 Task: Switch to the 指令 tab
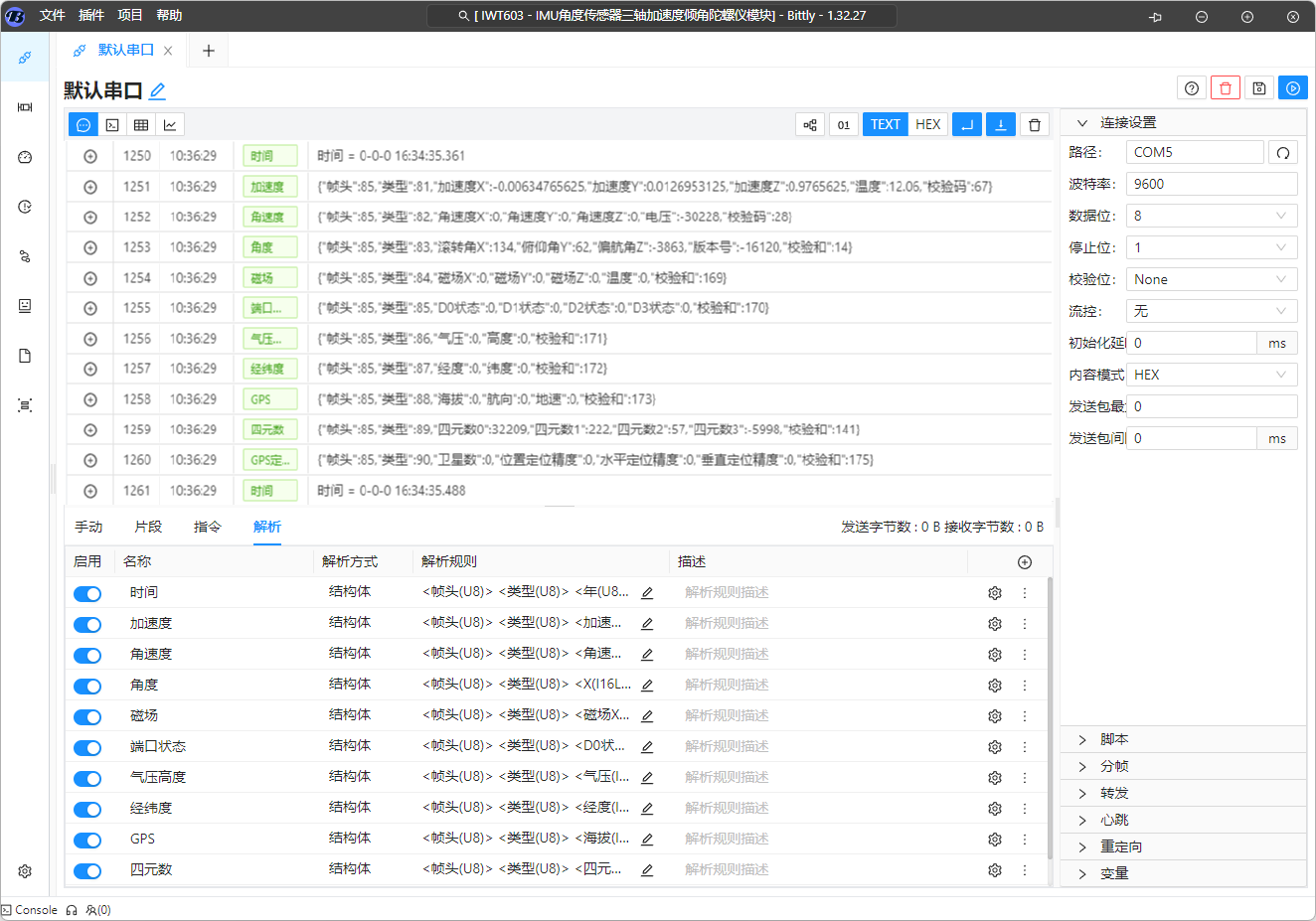click(207, 527)
